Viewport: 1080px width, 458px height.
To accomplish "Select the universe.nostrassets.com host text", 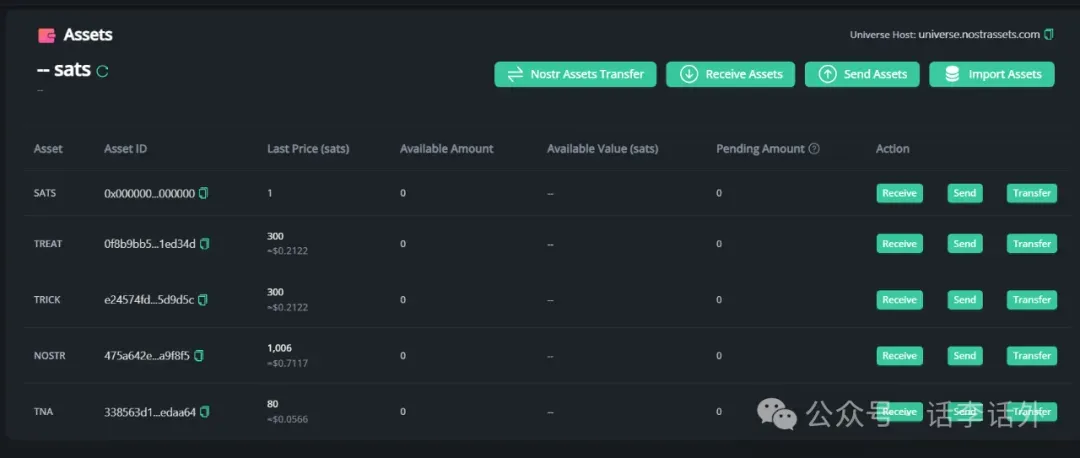I will pyautogui.click(x=979, y=34).
